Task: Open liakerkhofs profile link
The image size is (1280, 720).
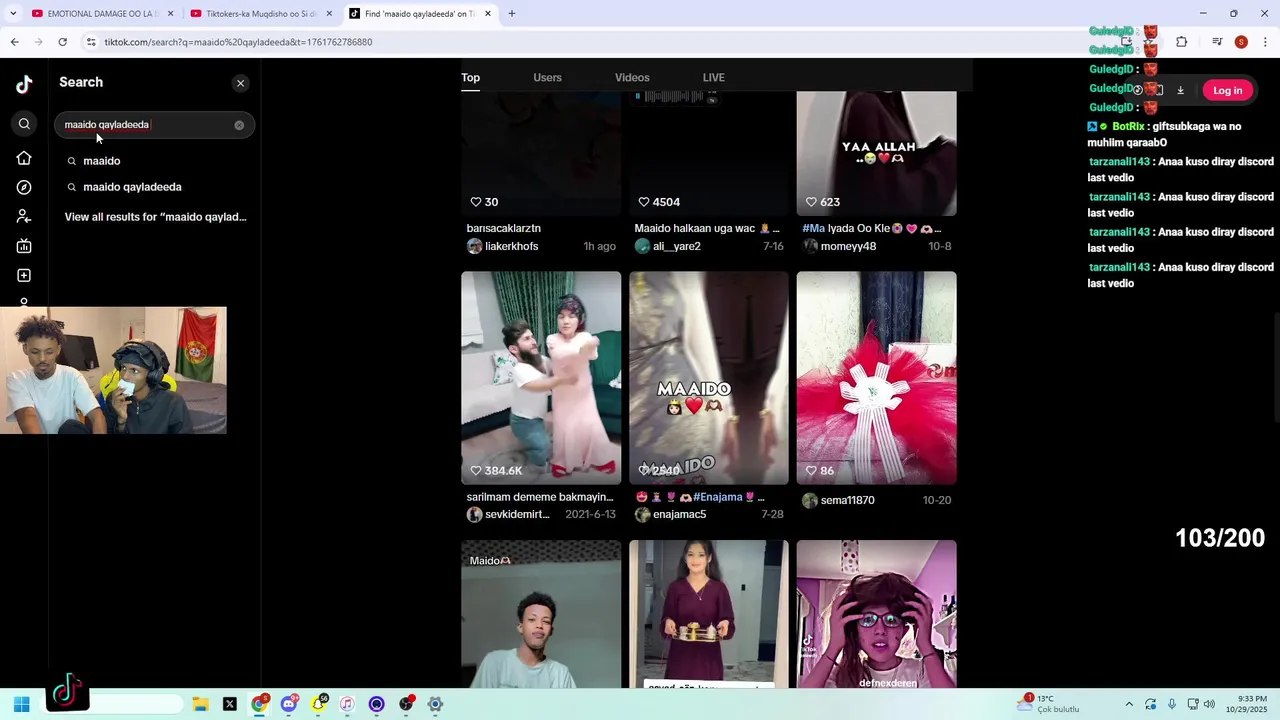Action: (x=511, y=247)
